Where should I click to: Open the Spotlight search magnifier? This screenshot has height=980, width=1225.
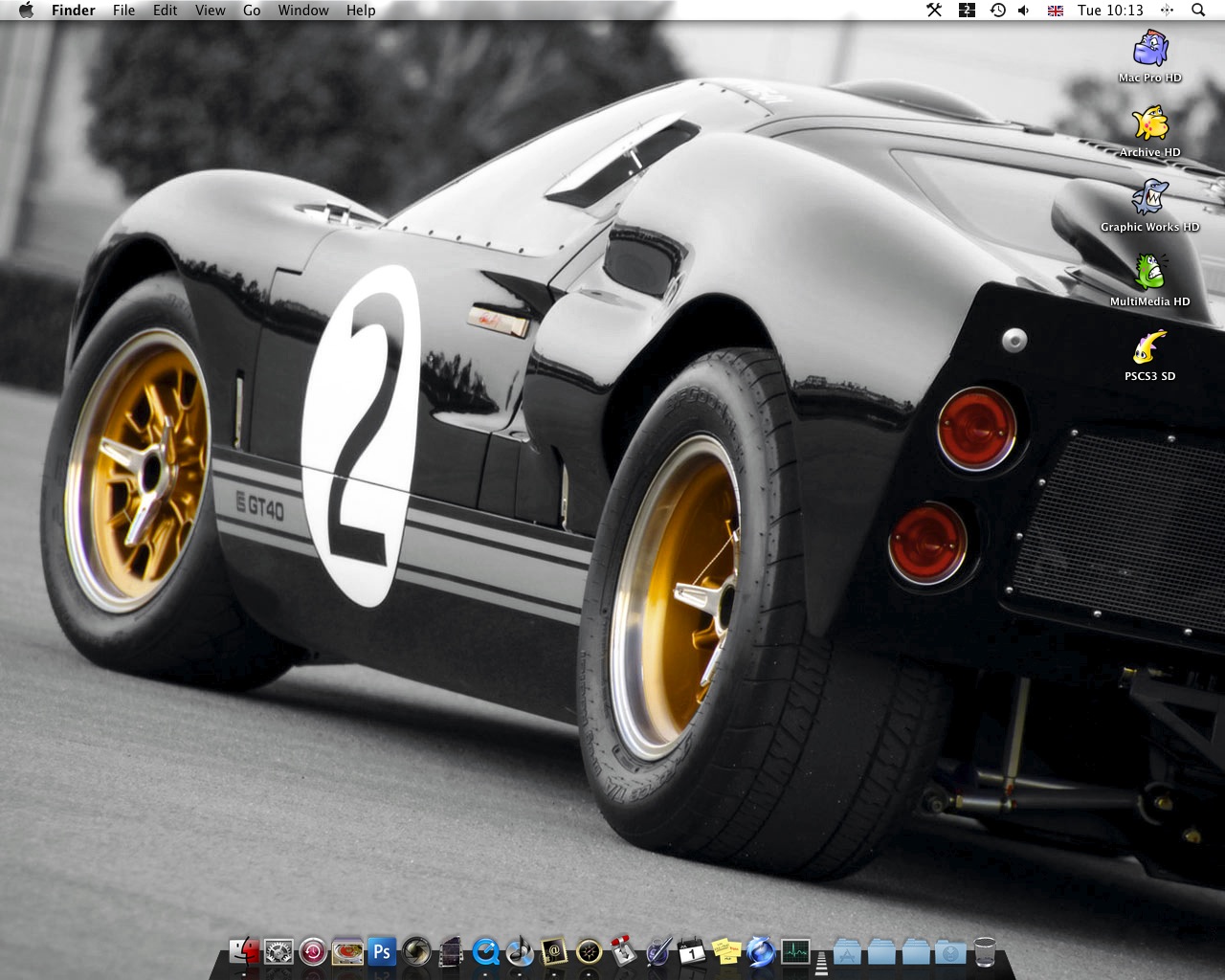pos(1198,11)
